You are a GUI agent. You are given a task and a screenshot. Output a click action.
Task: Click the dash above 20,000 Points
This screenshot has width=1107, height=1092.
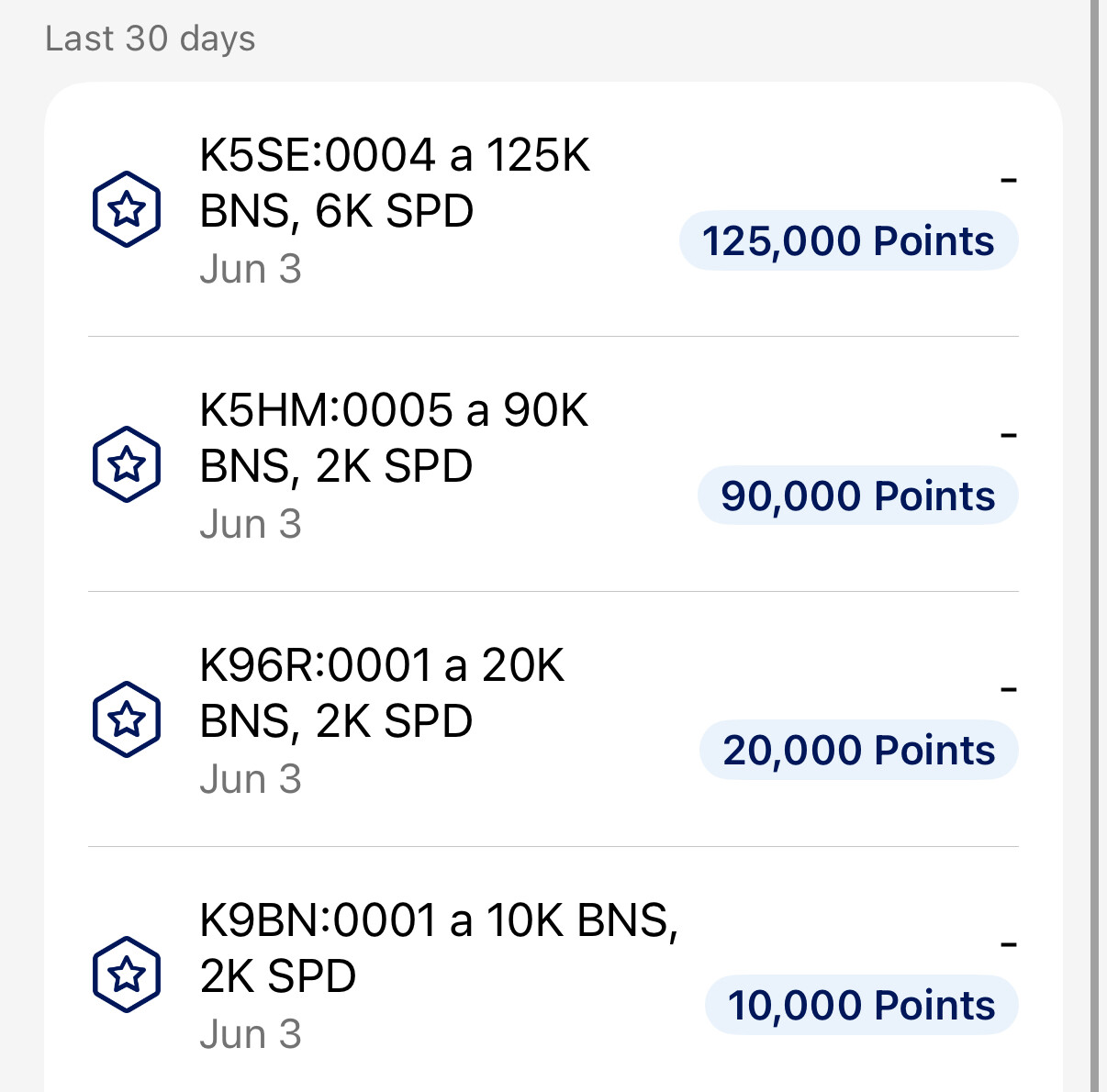point(1009,689)
